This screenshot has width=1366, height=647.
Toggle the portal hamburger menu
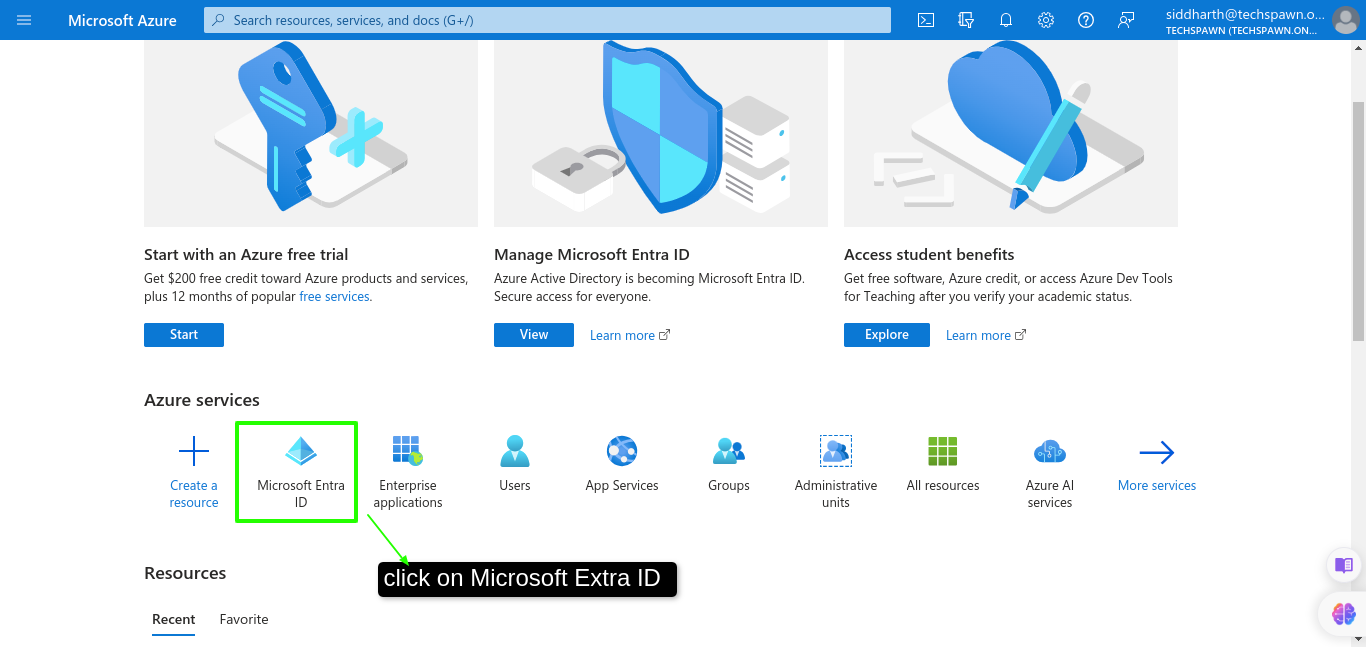[x=24, y=19]
